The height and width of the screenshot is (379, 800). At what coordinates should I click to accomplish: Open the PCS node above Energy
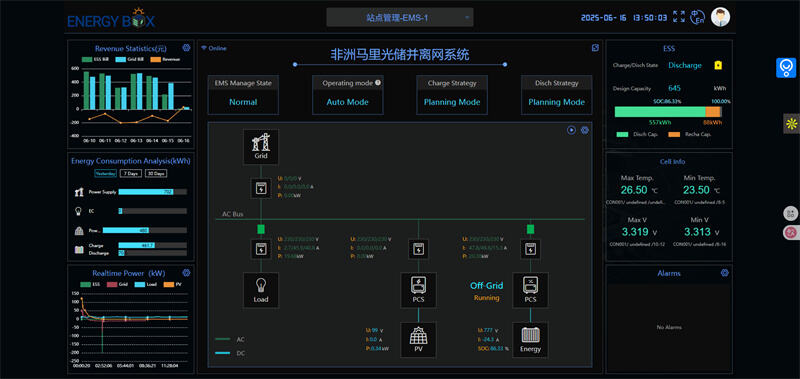point(531,290)
